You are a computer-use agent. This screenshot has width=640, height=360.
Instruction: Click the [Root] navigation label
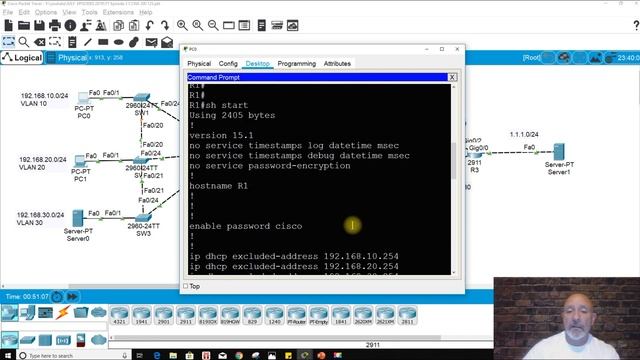point(531,58)
